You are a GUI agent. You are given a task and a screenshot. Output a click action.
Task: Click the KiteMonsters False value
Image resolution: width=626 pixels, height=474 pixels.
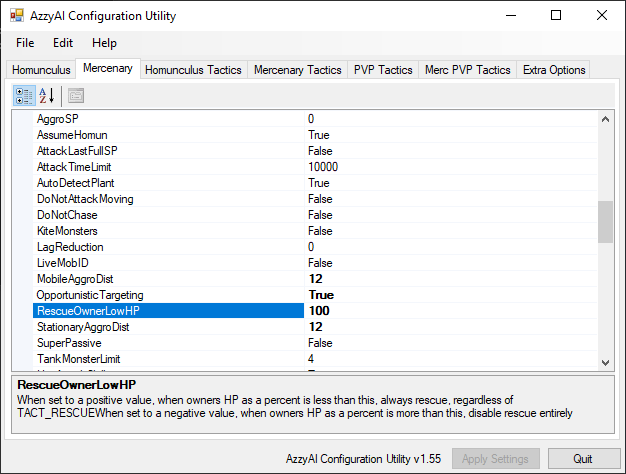(x=450, y=231)
